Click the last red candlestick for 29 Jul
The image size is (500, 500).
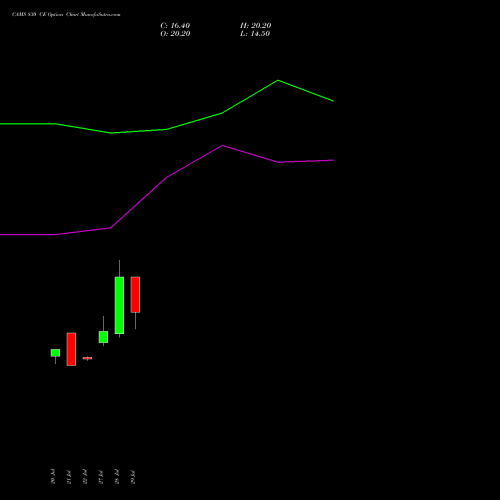135,294
